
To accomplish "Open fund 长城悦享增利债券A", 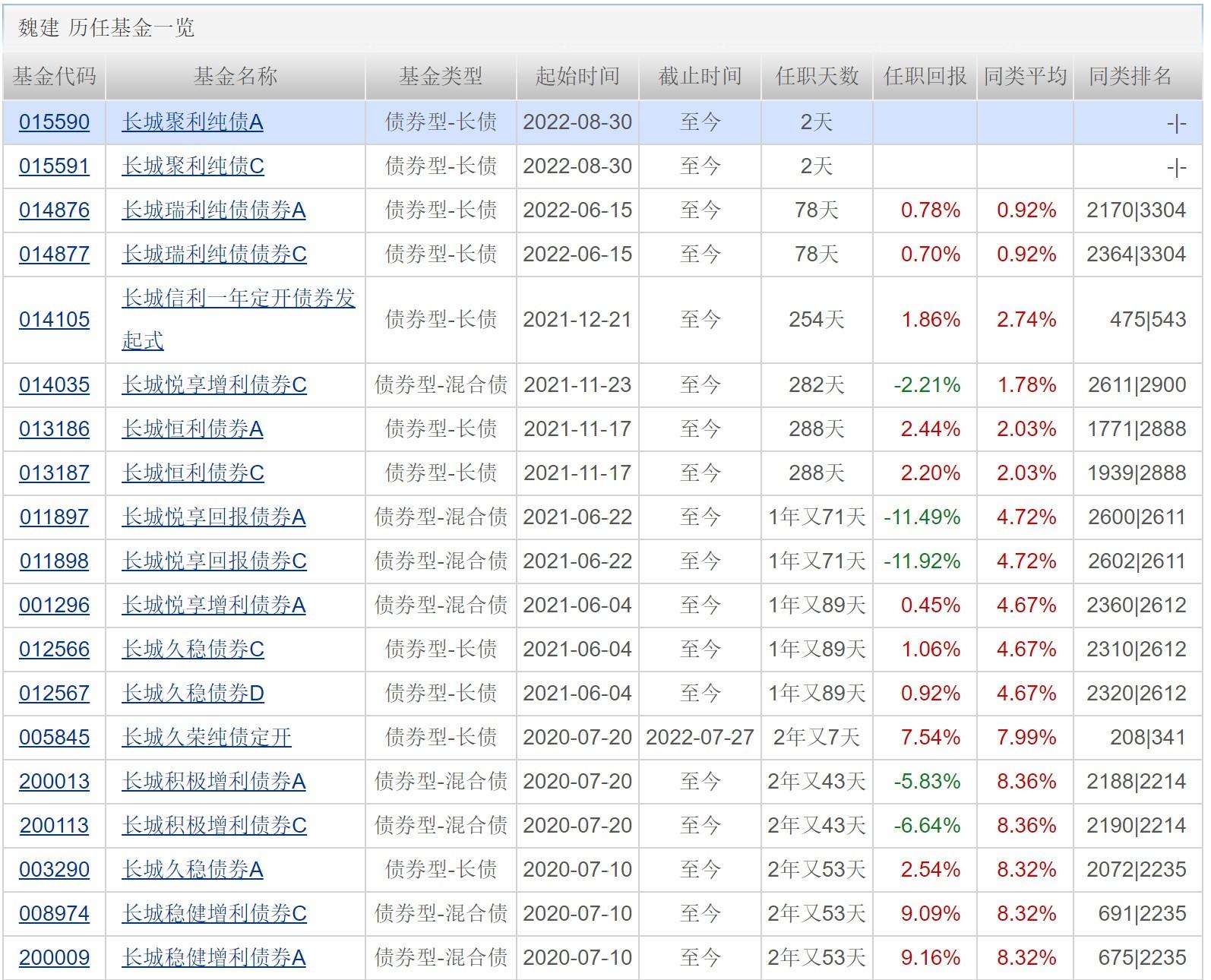I will 213,605.
